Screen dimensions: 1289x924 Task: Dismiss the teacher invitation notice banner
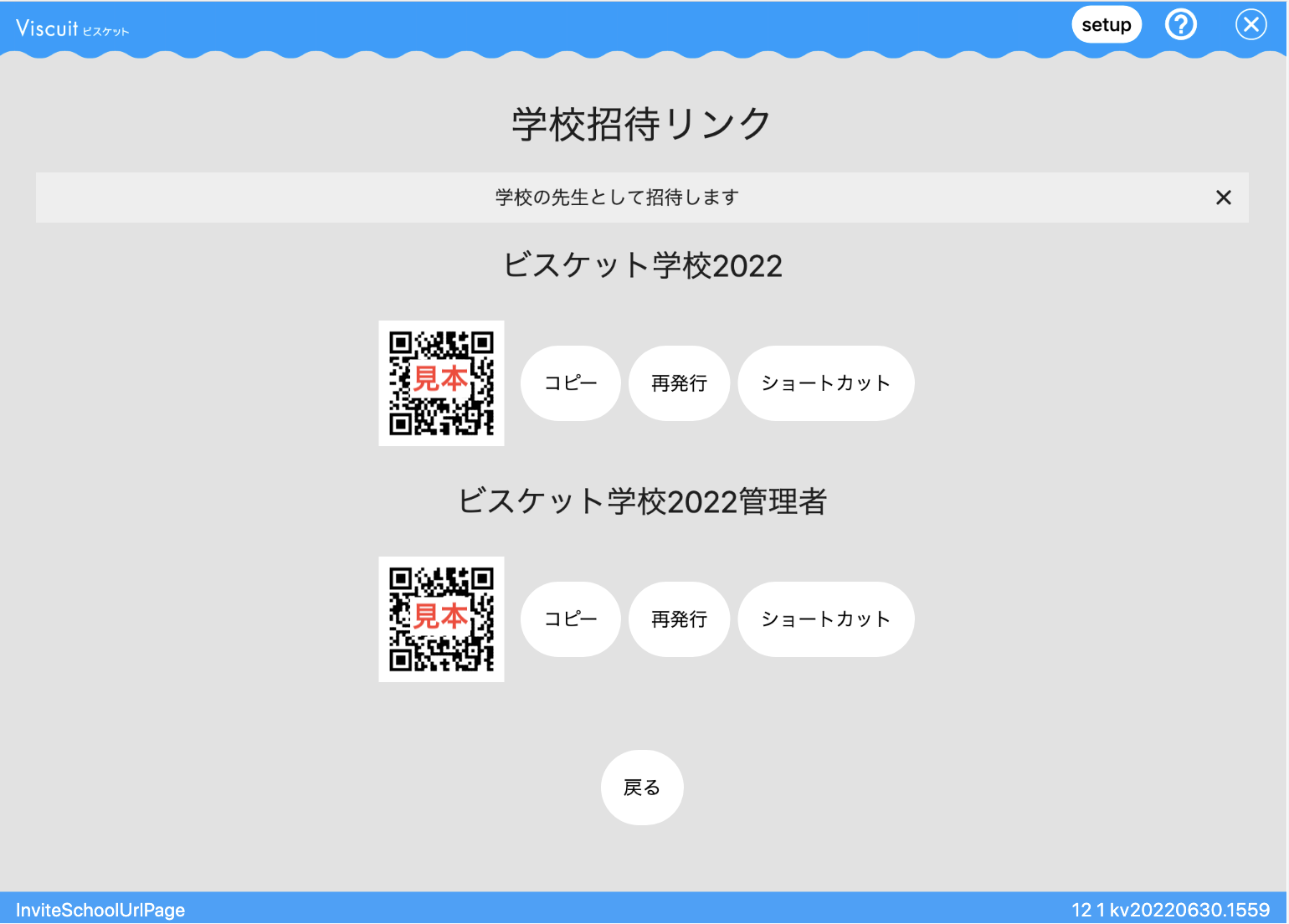(x=1223, y=198)
